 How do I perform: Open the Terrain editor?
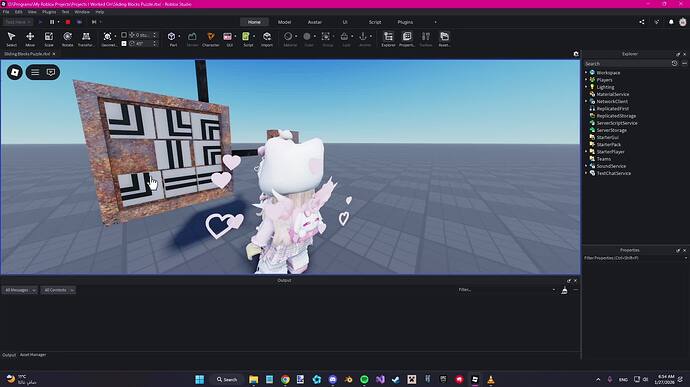tap(192, 39)
